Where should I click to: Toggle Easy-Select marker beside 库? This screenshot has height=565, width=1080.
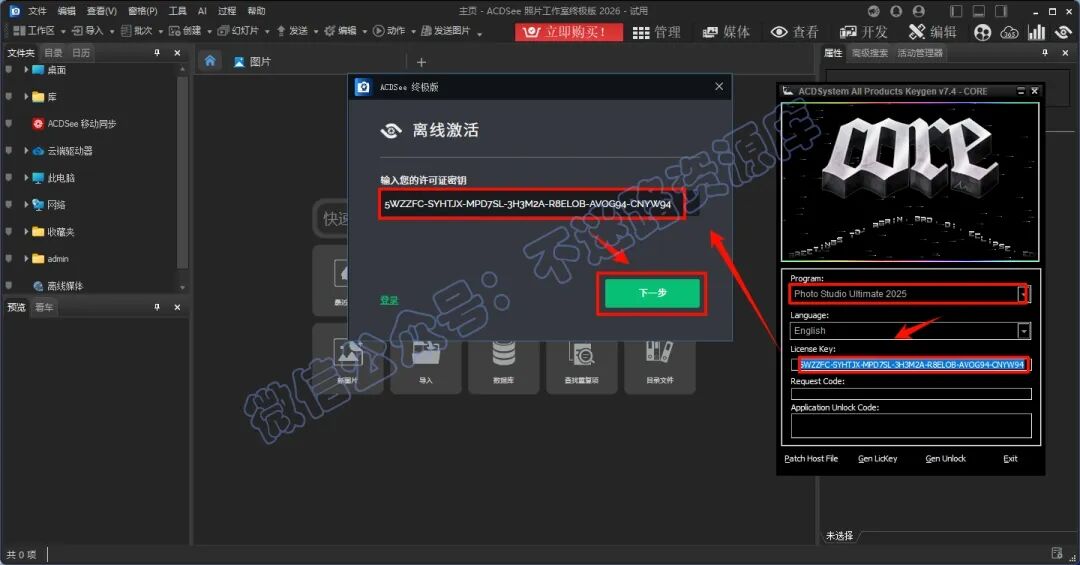[x=9, y=97]
